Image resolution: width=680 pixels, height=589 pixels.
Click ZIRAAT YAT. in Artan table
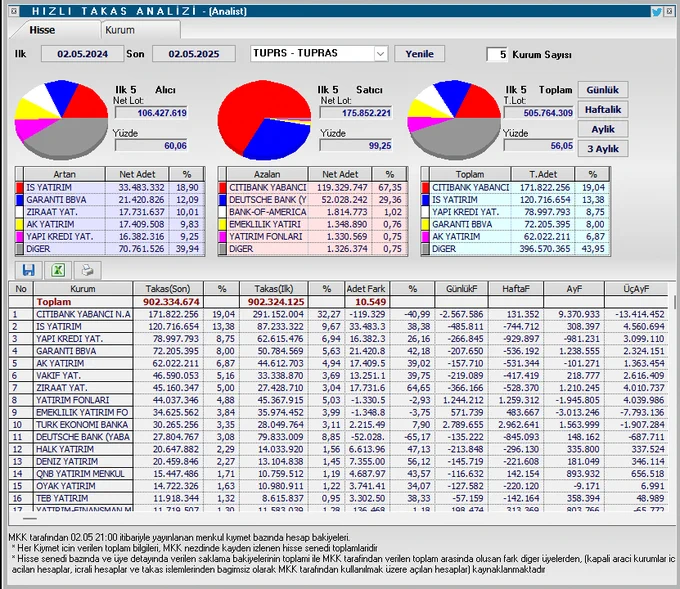52,212
